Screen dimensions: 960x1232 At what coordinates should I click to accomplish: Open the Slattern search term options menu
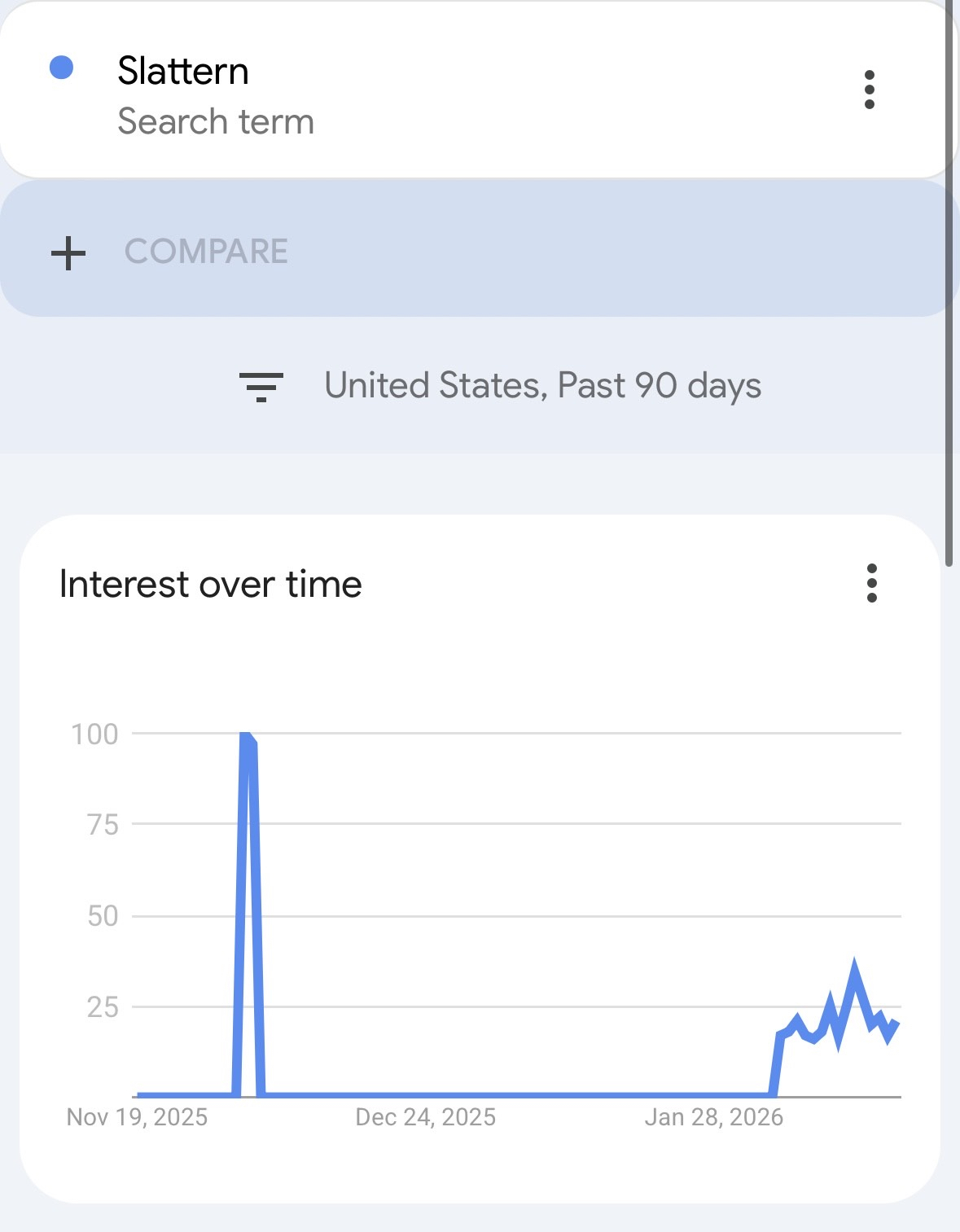coord(869,90)
